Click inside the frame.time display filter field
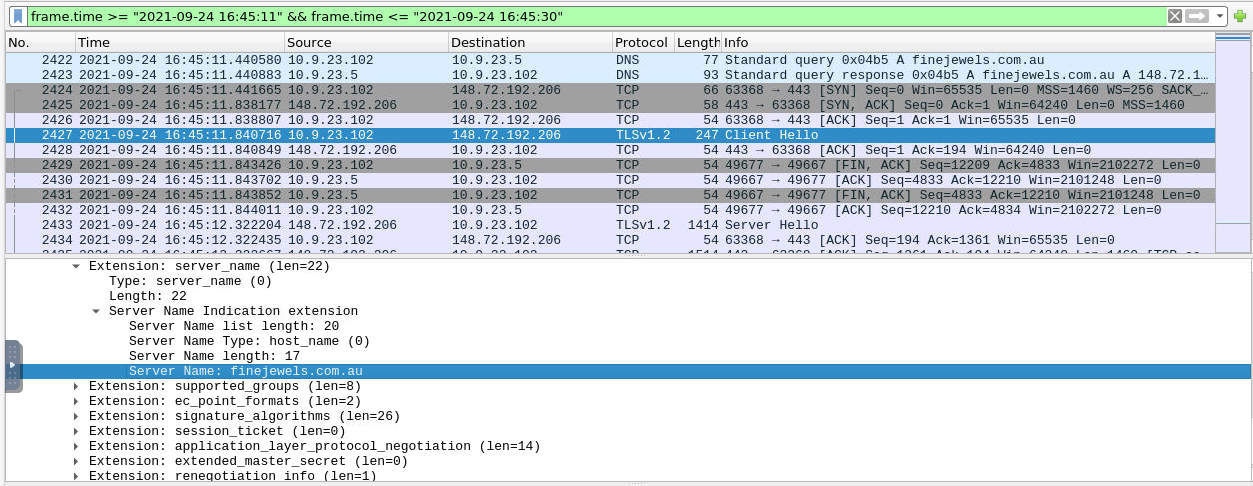1253x486 pixels. click(x=596, y=17)
